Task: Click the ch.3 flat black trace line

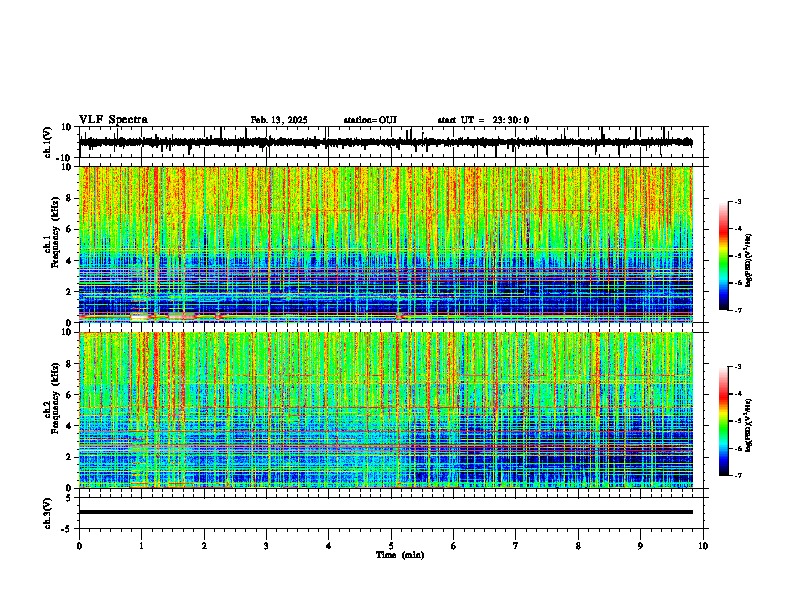Action: pyautogui.click(x=386, y=512)
